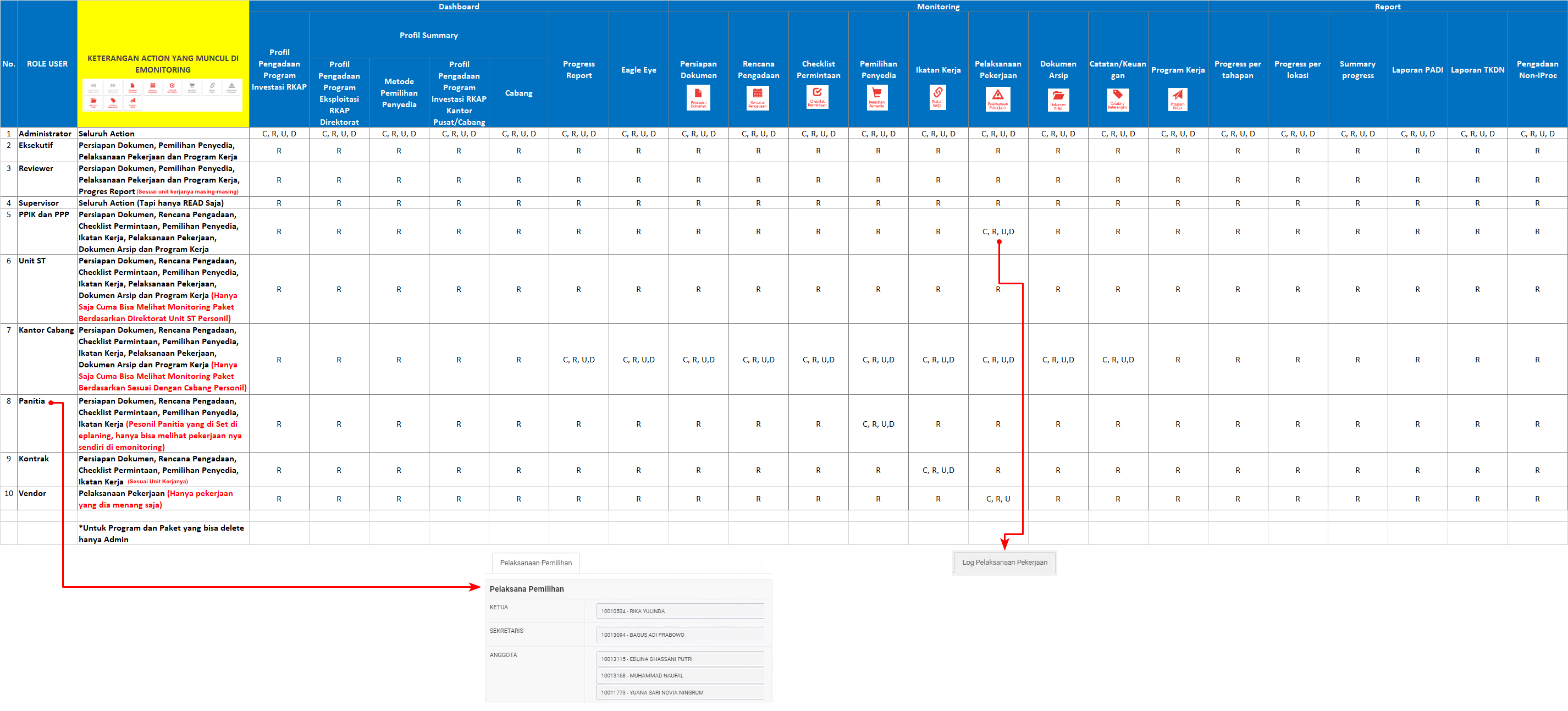
Task: Click the SEKRETARIS field BAGUS ADI PRABOWO
Action: click(x=680, y=635)
